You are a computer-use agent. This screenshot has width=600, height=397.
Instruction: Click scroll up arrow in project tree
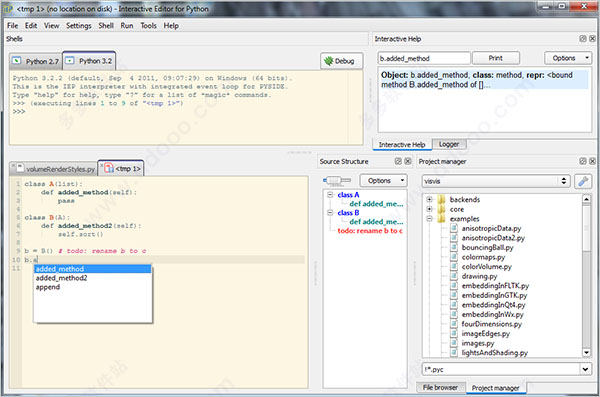click(586, 199)
